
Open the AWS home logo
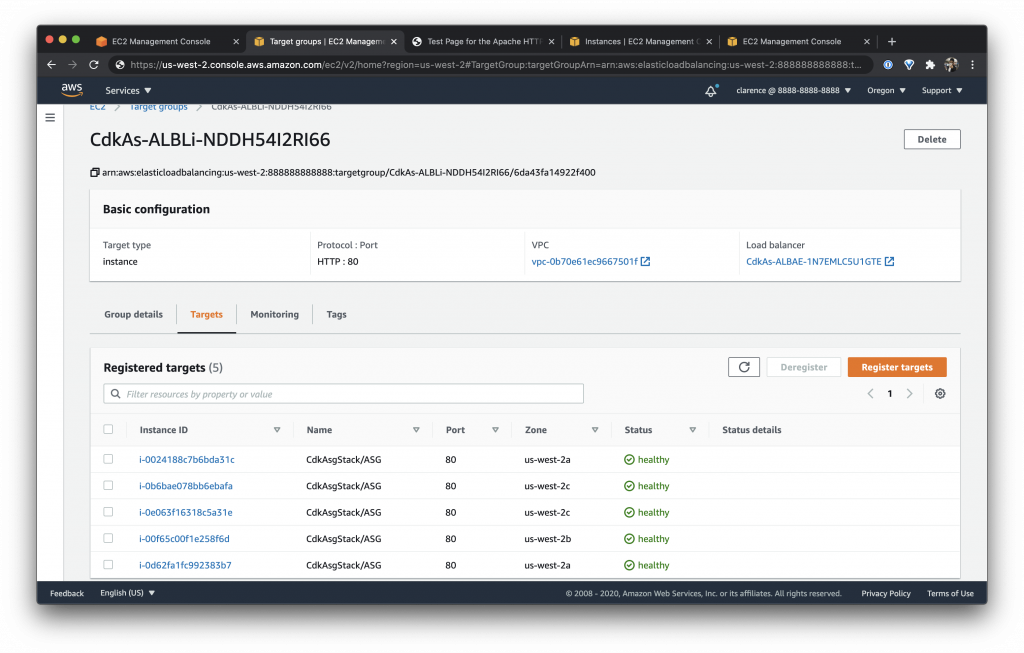[x=72, y=89]
